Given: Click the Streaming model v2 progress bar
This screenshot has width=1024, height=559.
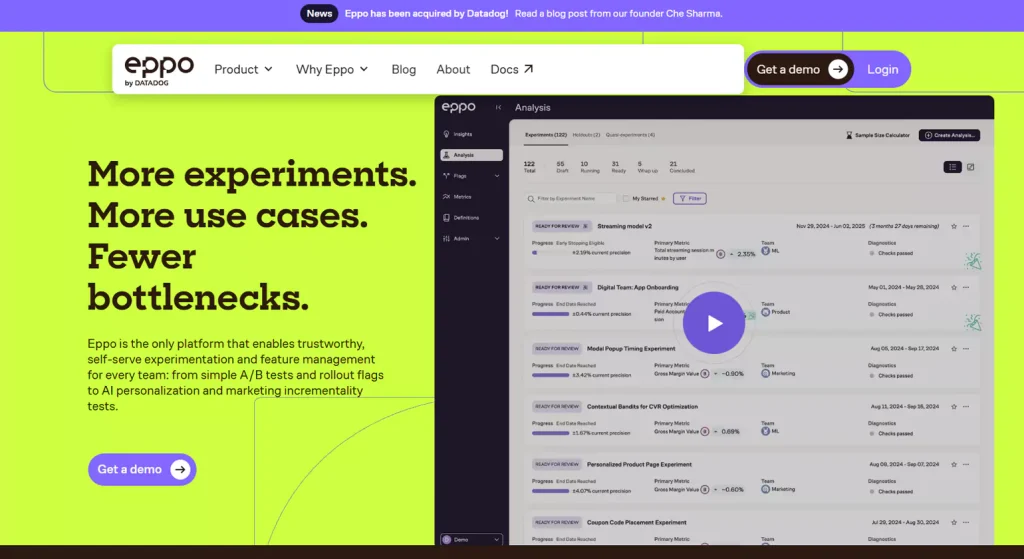Looking at the screenshot, I should pyautogui.click(x=550, y=252).
